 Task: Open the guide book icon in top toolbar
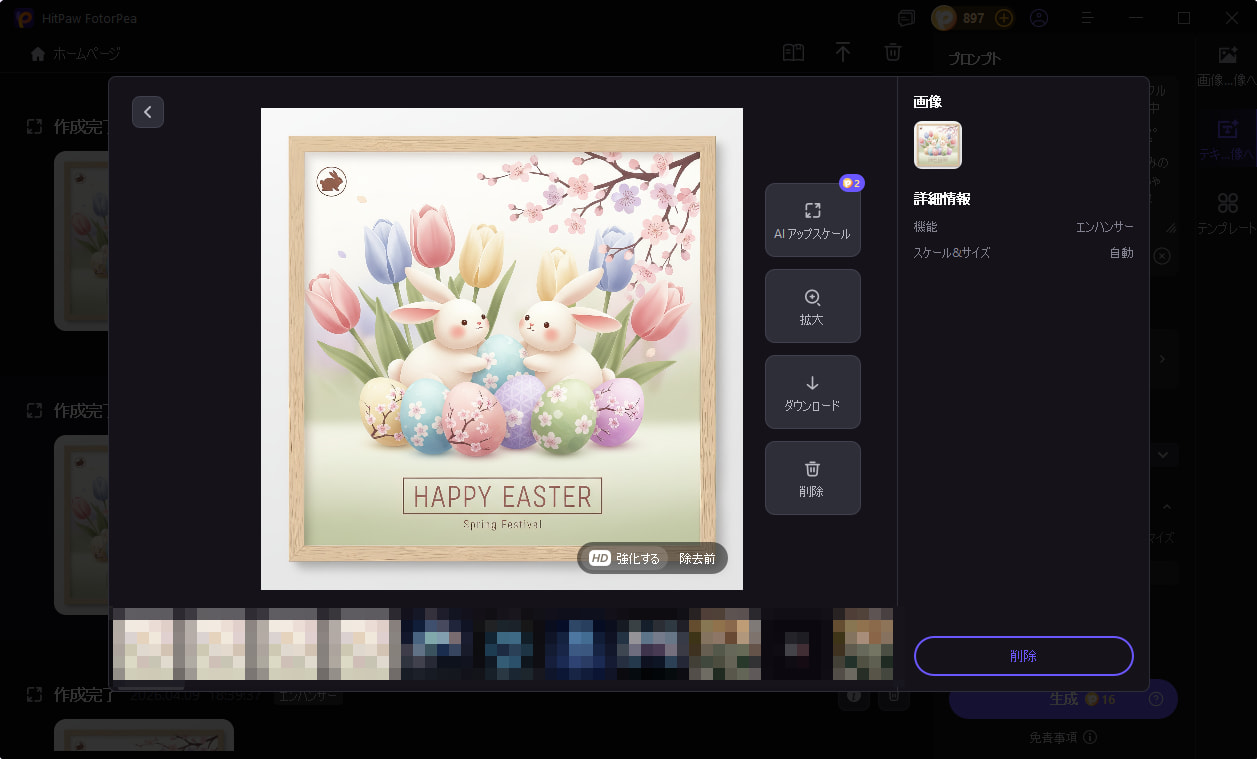pos(793,53)
